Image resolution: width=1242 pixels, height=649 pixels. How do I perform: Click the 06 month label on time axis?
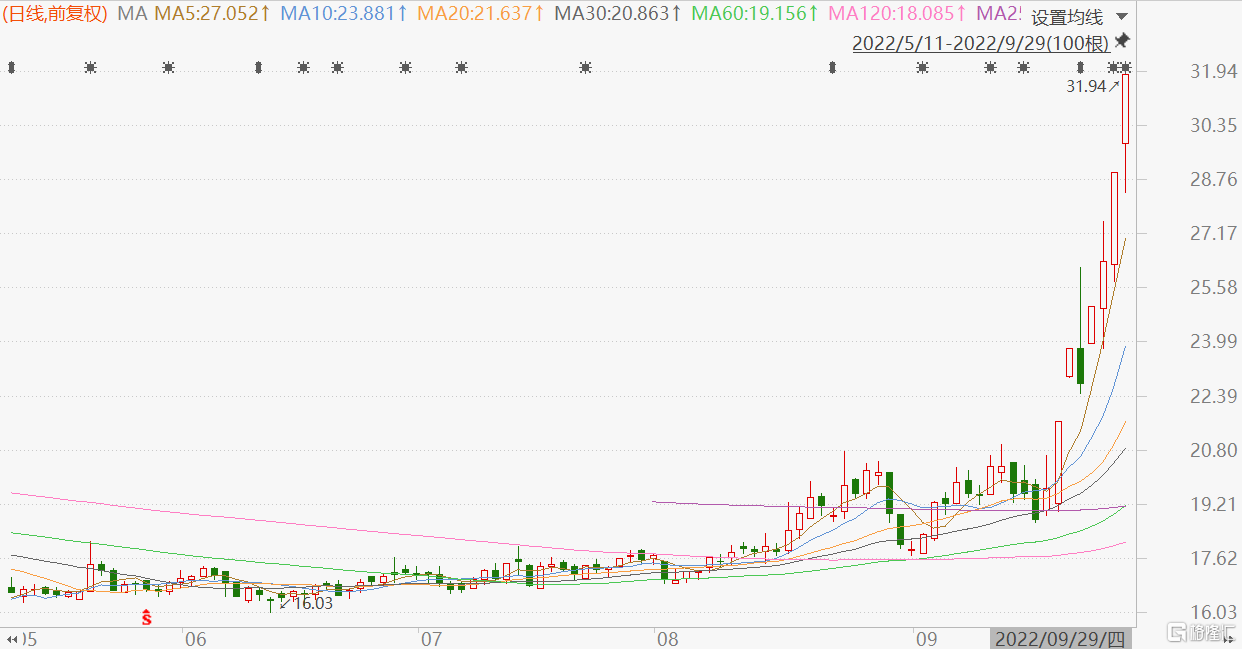[195, 638]
